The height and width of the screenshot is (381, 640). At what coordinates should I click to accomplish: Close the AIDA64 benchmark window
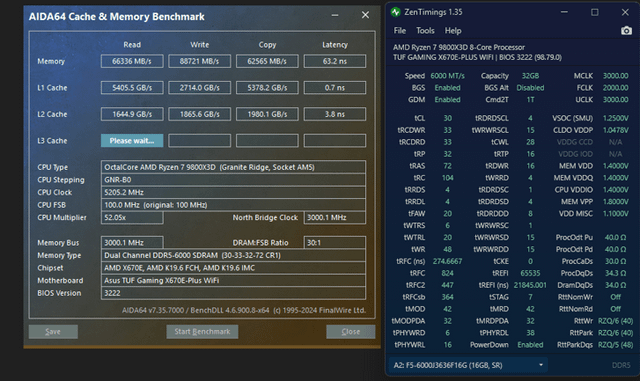[365, 15]
